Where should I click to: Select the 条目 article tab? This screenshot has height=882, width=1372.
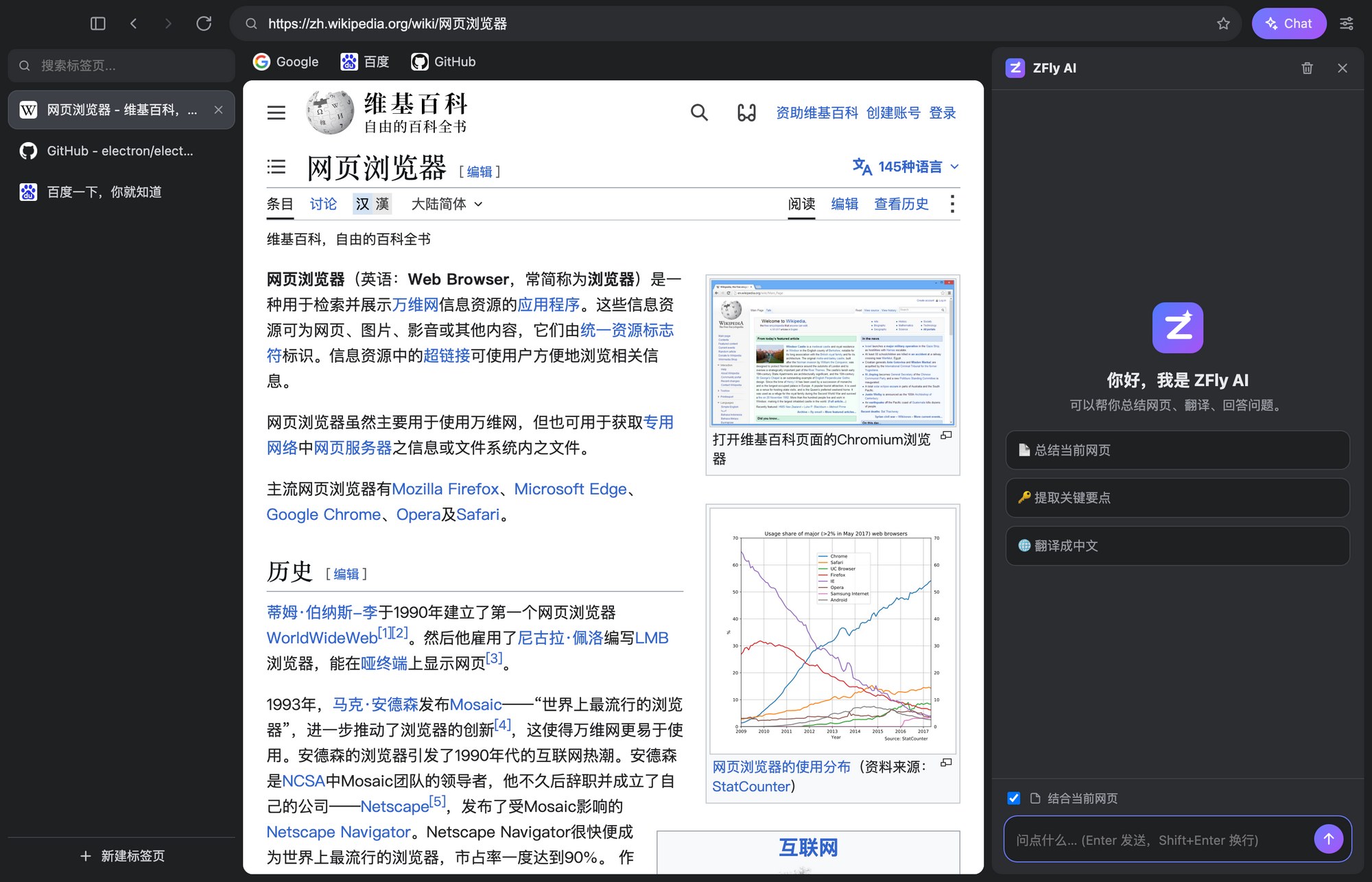pos(280,204)
